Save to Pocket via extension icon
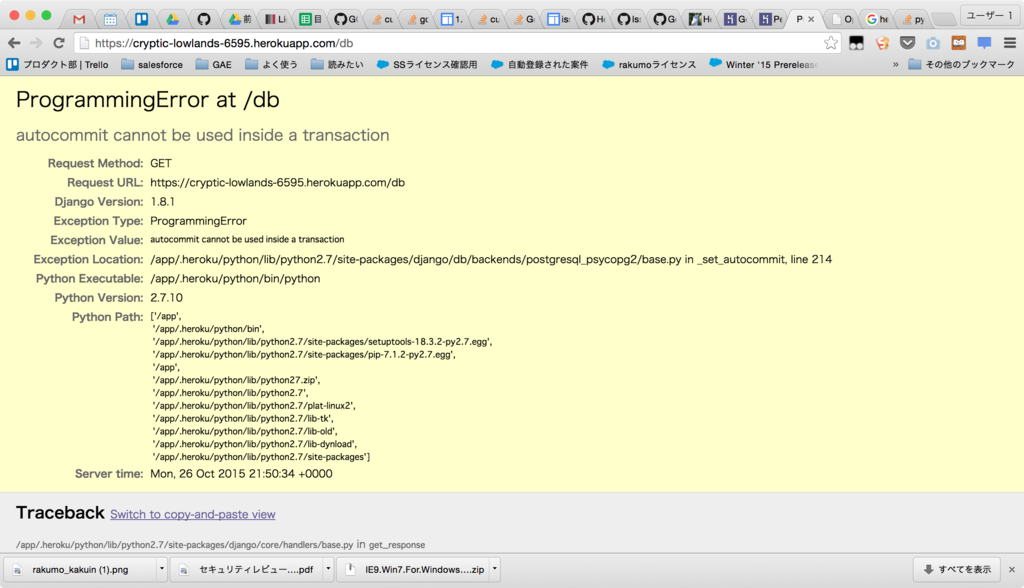Viewport: 1024px width, 588px height. pos(907,44)
